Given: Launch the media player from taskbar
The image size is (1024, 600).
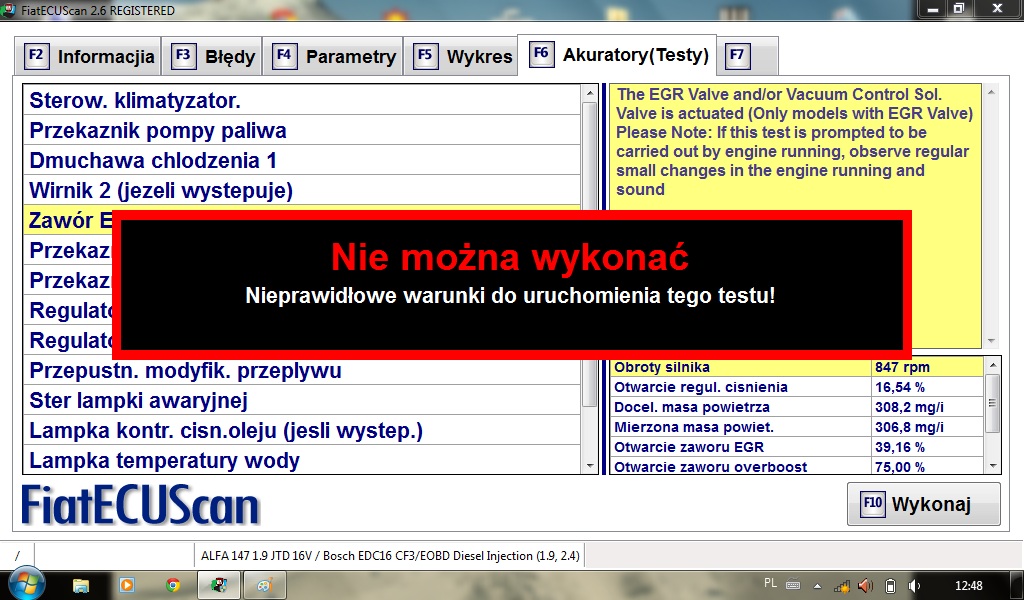Looking at the screenshot, I should (x=127, y=585).
